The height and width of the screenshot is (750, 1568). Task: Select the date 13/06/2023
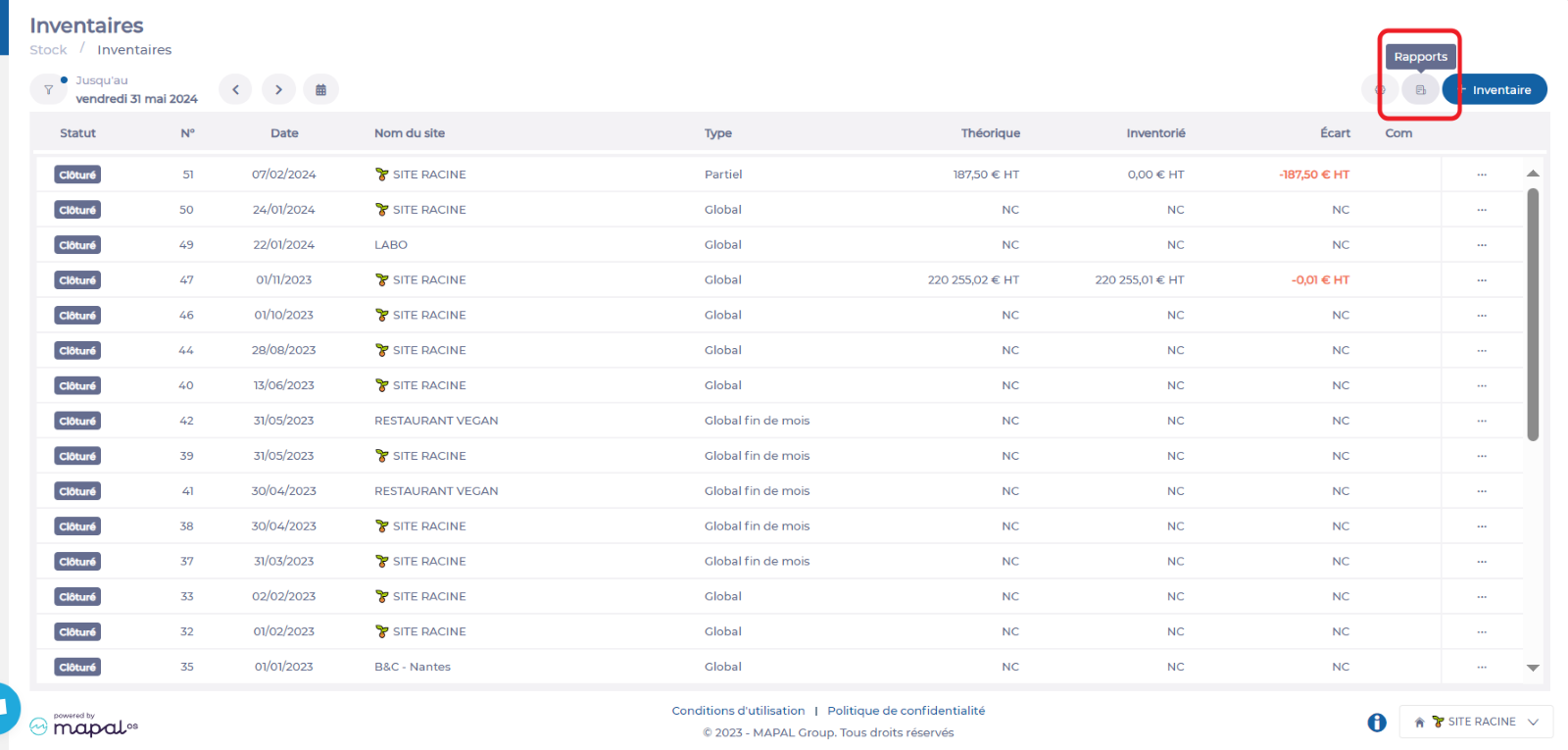[x=284, y=385]
